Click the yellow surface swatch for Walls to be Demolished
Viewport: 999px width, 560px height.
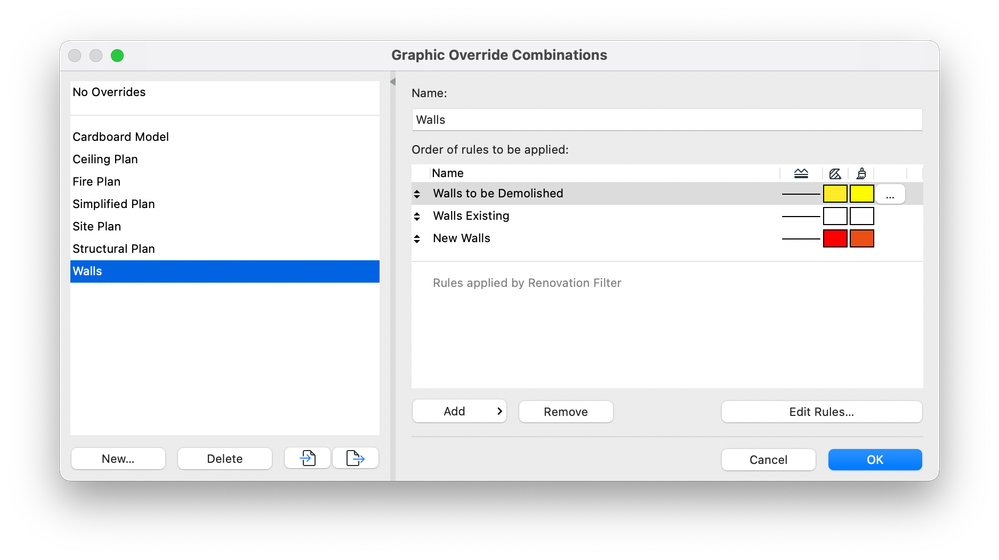(x=862, y=194)
